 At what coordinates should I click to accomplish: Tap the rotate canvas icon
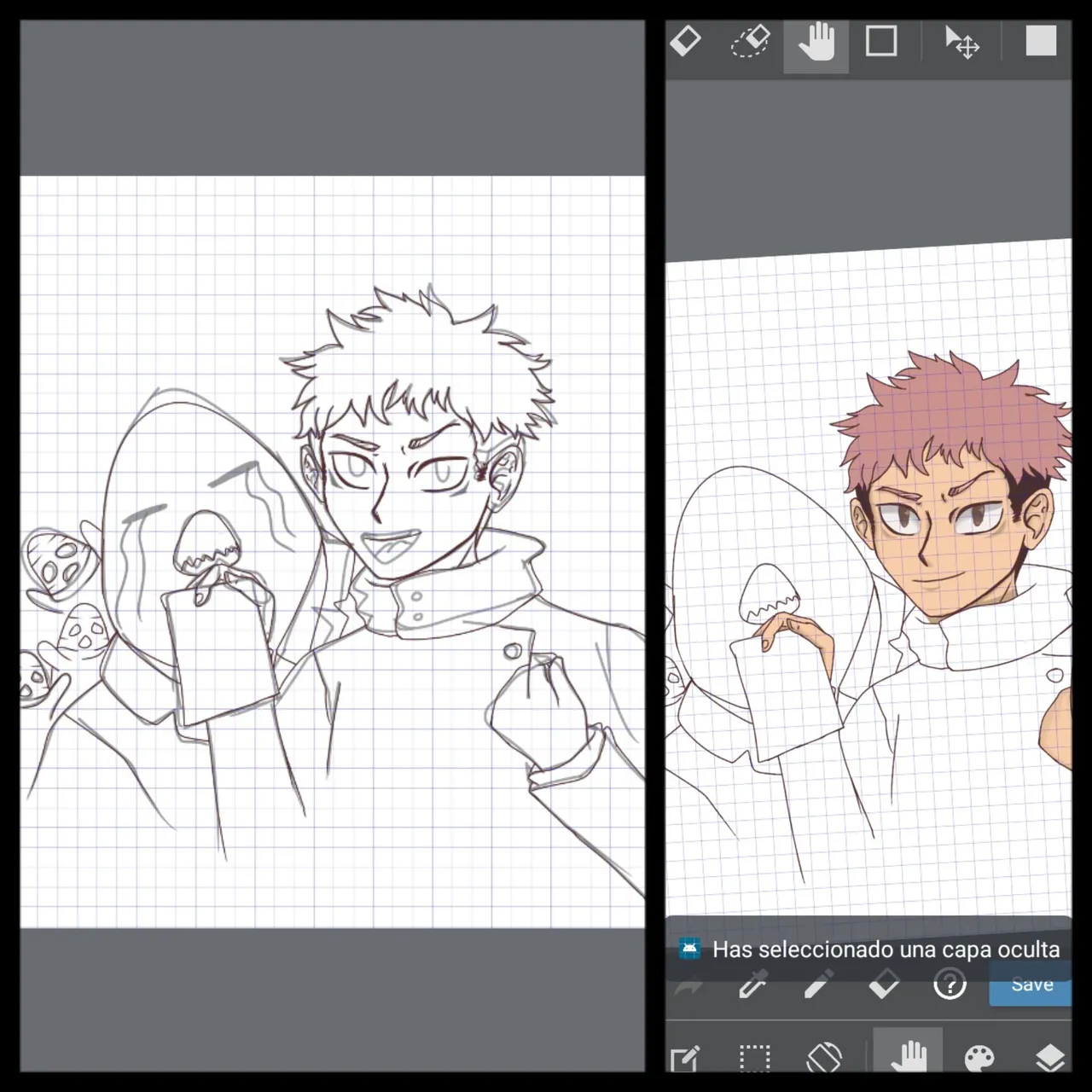(x=823, y=1058)
